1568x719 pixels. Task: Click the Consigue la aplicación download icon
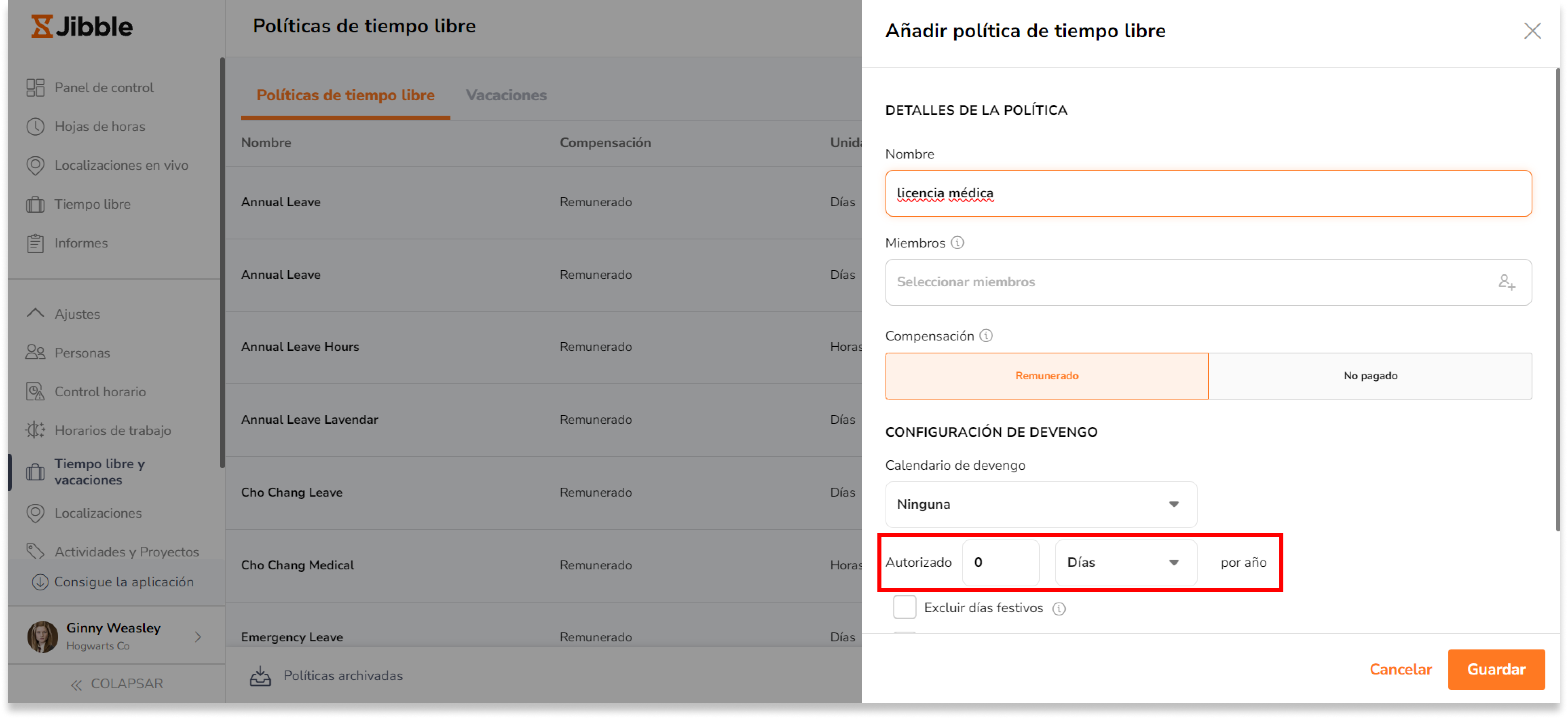click(x=40, y=582)
